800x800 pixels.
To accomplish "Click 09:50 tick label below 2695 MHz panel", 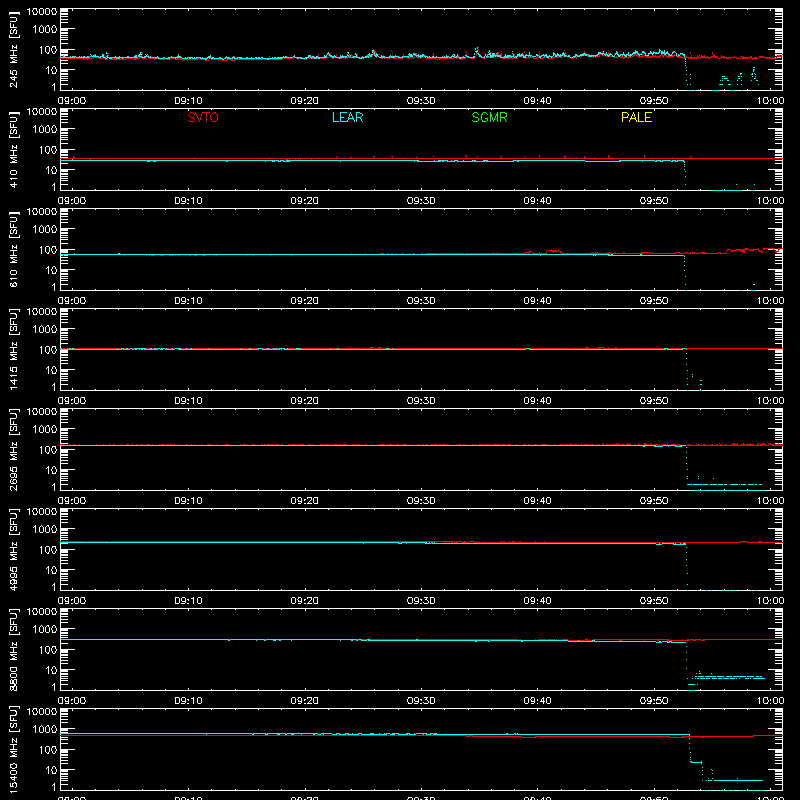I will click(x=654, y=501).
